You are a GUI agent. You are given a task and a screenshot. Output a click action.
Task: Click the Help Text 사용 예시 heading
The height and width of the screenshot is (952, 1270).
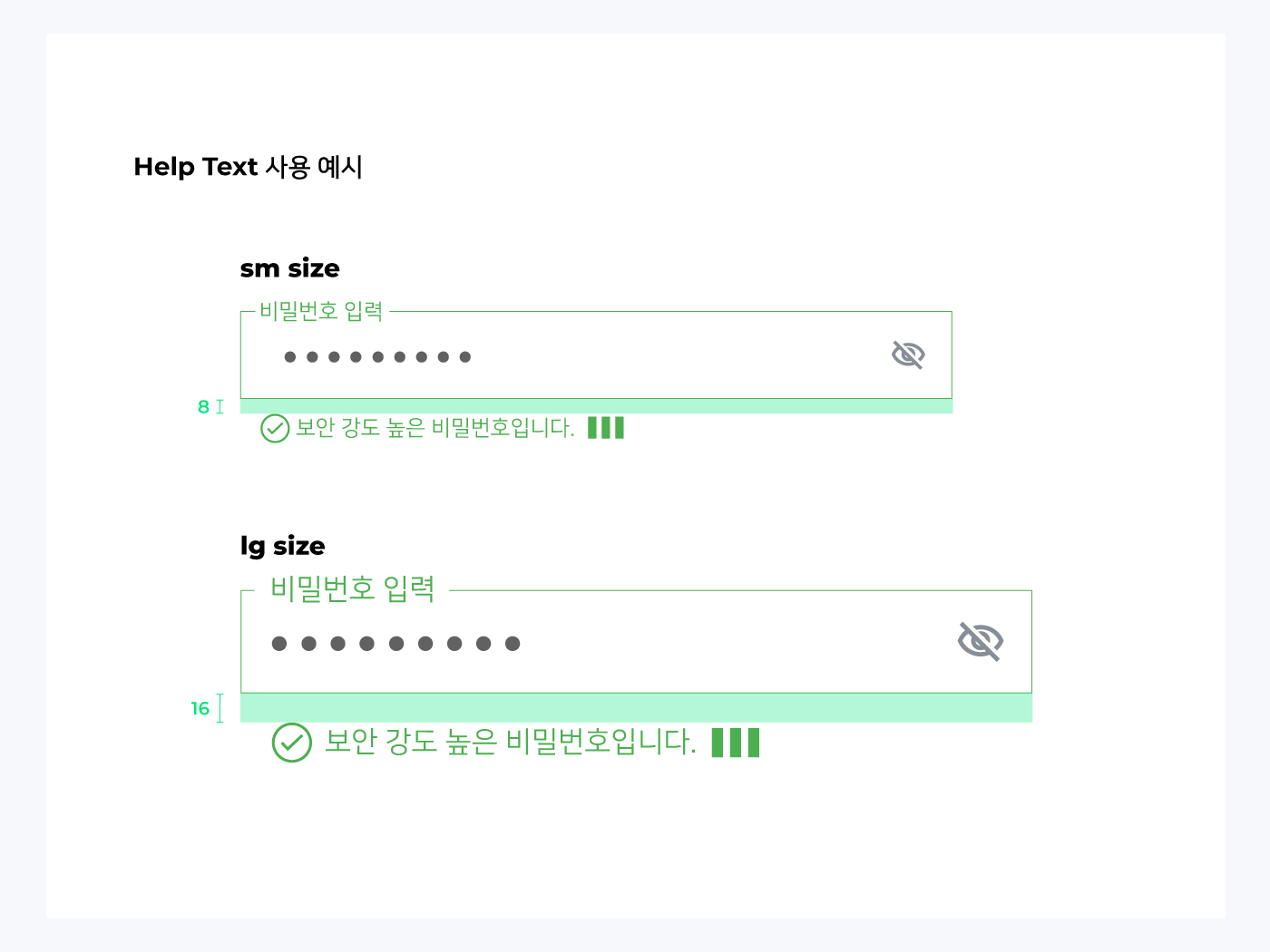(249, 167)
